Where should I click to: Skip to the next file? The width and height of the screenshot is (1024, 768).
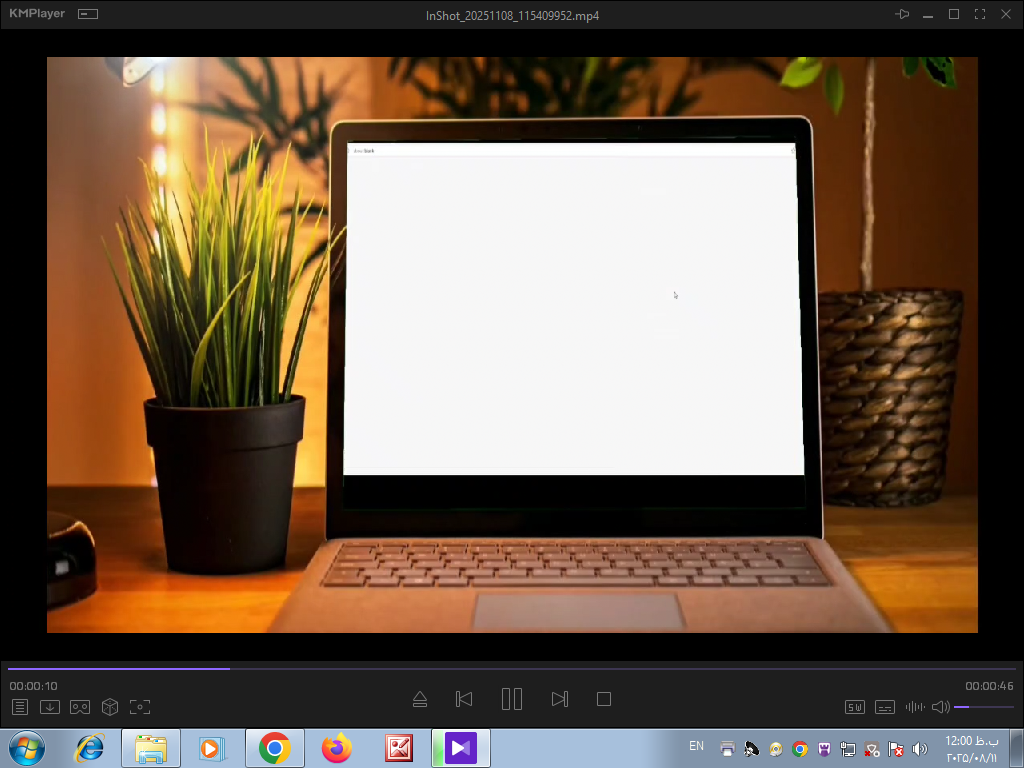560,699
